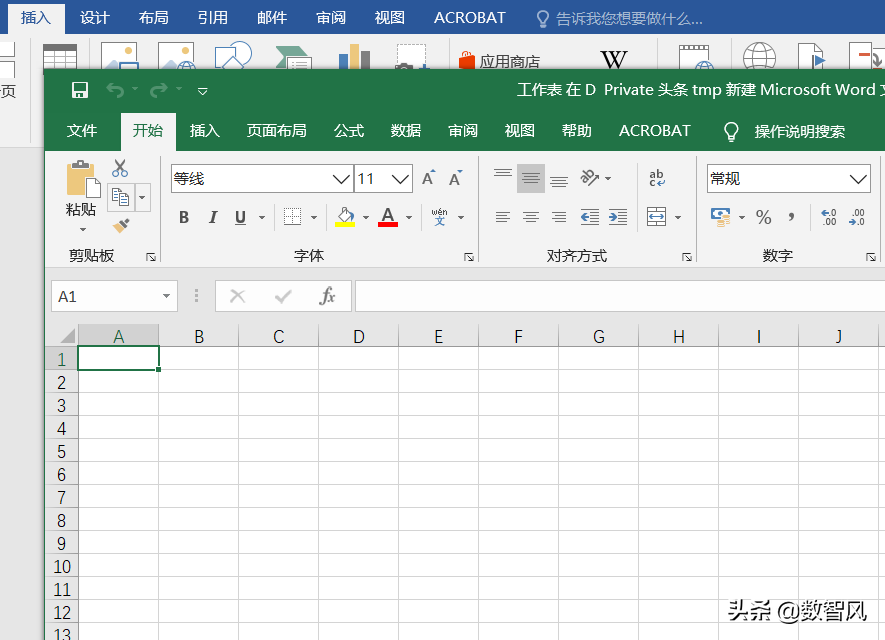Click the Save icon in Quick Access Toolbar
This screenshot has height=640, width=885.
coord(78,89)
